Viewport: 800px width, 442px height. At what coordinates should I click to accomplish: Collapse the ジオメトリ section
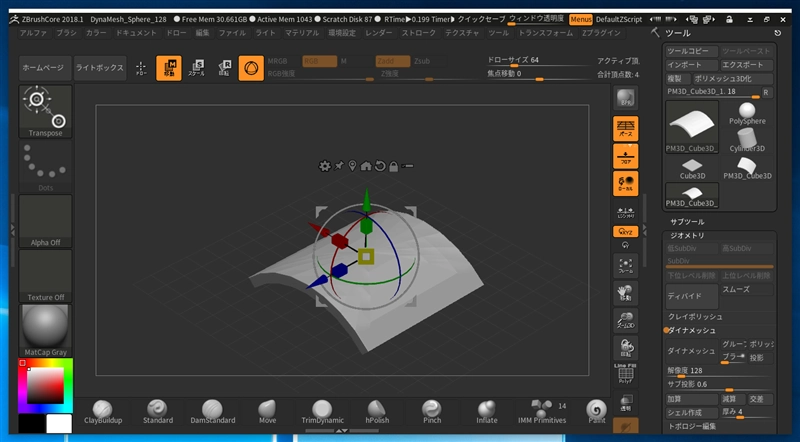click(687, 235)
